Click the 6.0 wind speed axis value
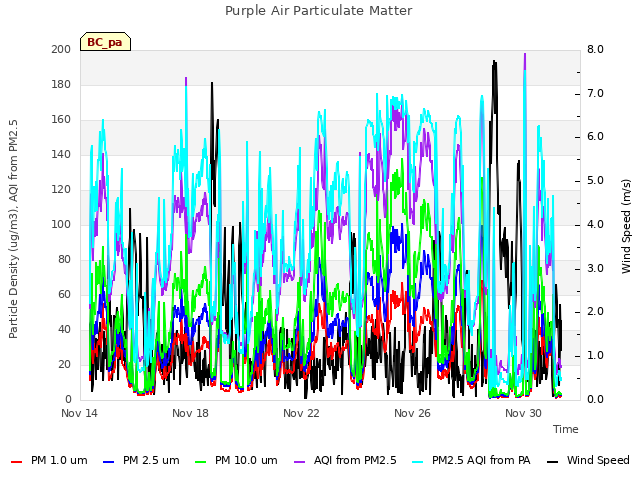 (596, 137)
